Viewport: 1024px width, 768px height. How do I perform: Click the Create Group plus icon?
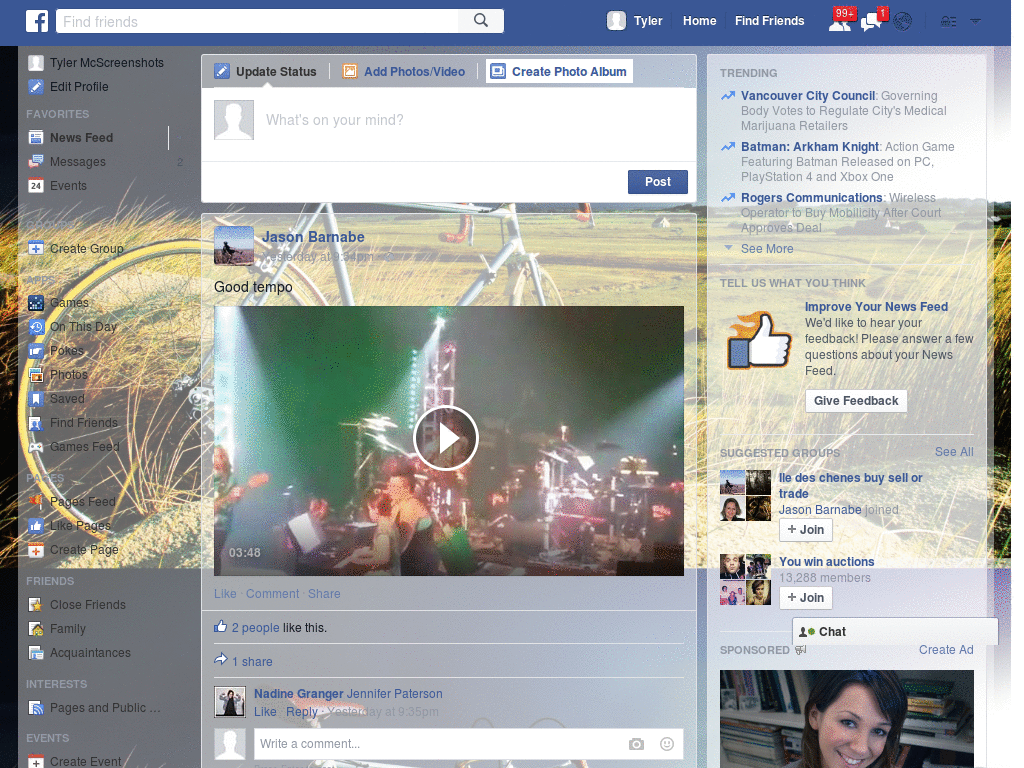[36, 248]
